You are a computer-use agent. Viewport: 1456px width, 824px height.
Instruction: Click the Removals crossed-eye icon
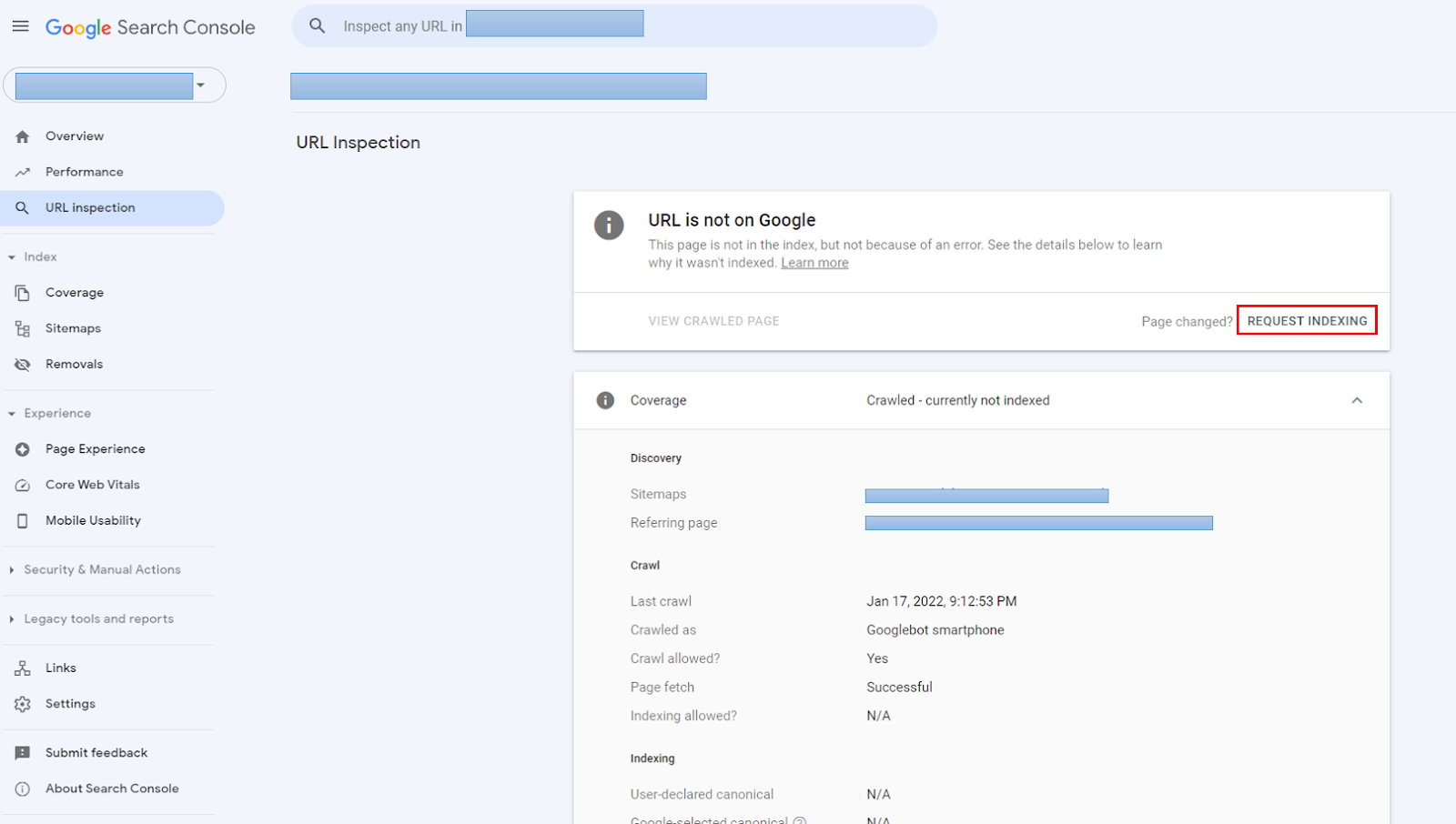(23, 365)
